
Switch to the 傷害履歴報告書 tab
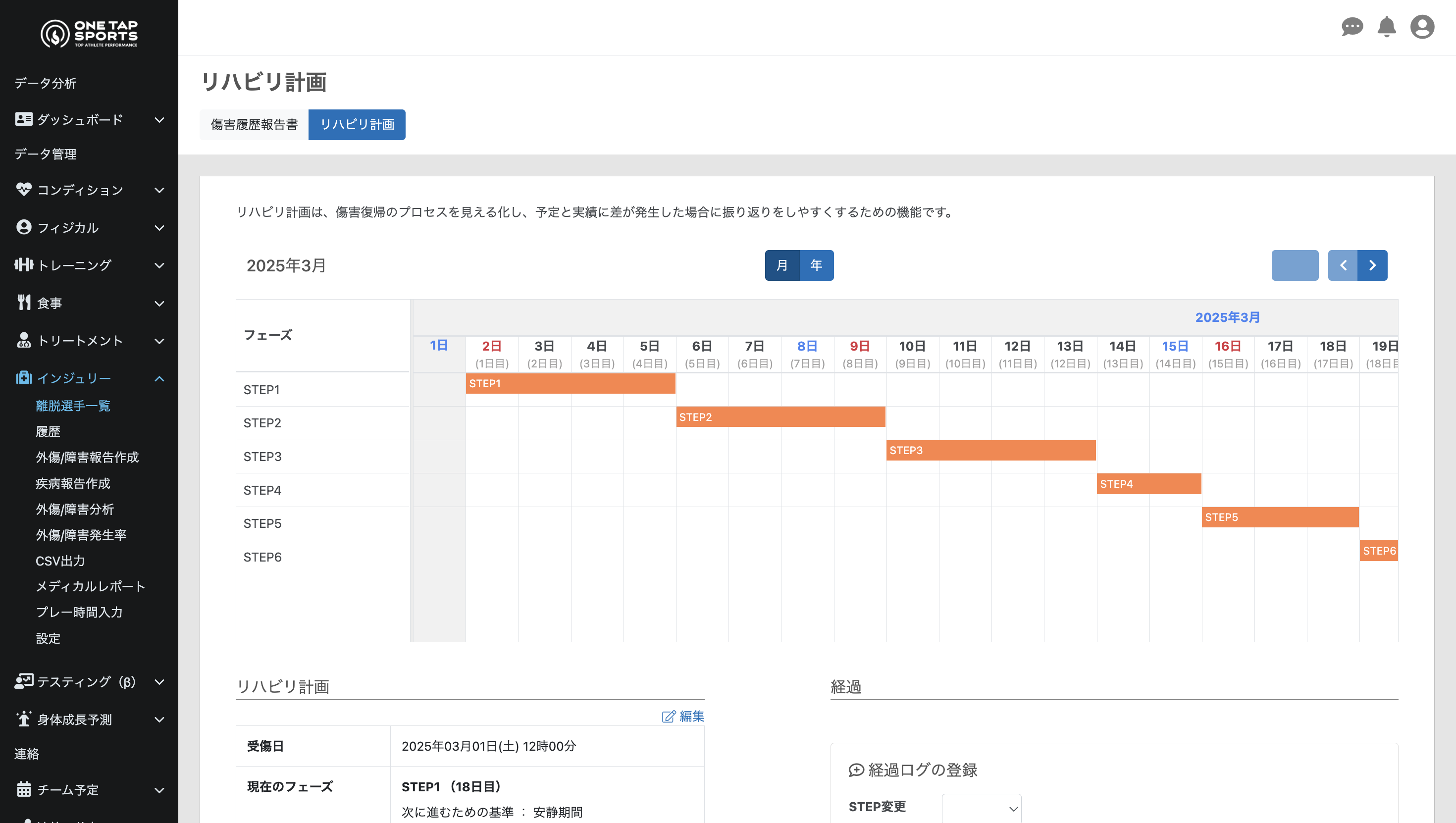pos(255,124)
